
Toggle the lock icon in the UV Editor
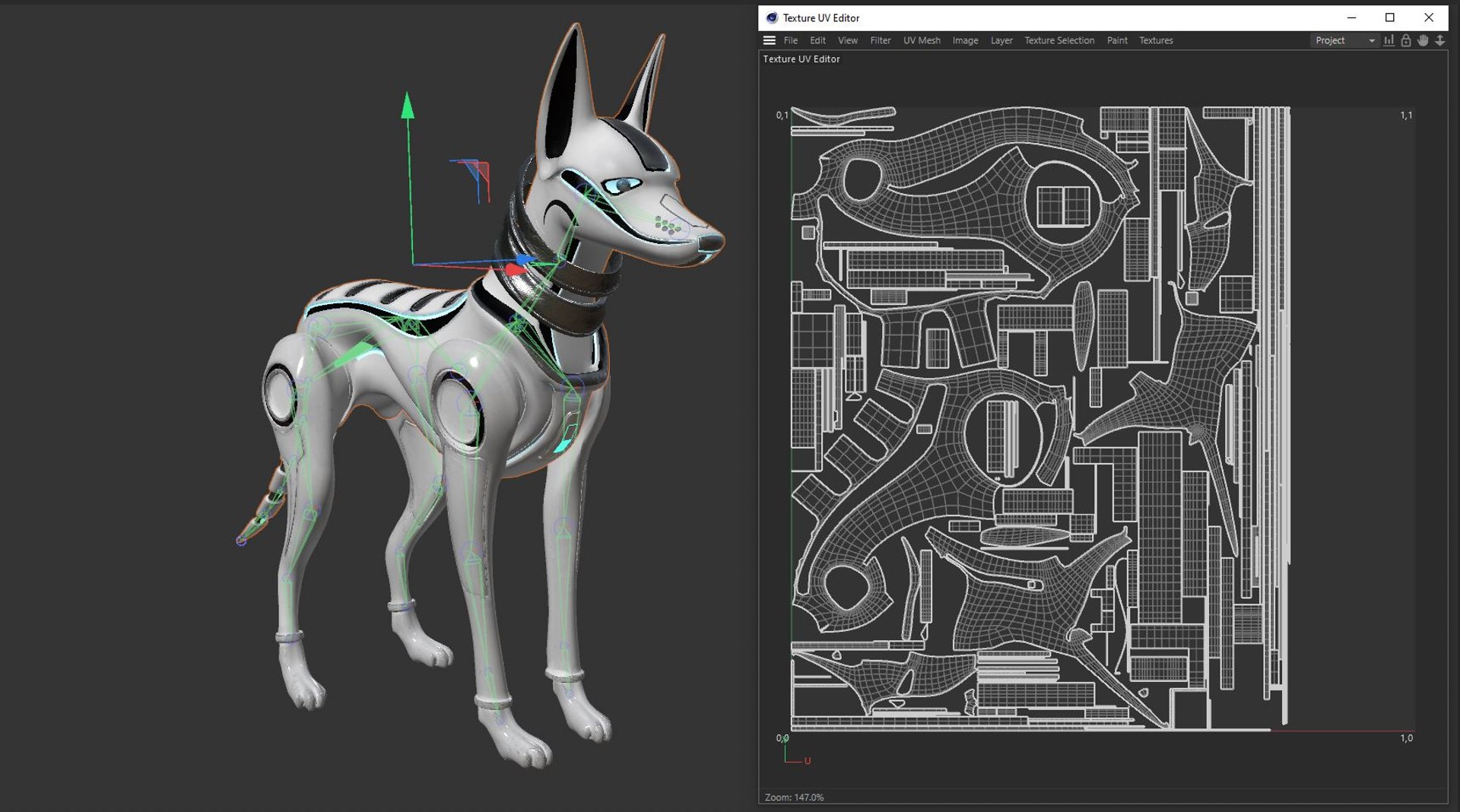point(1406,40)
